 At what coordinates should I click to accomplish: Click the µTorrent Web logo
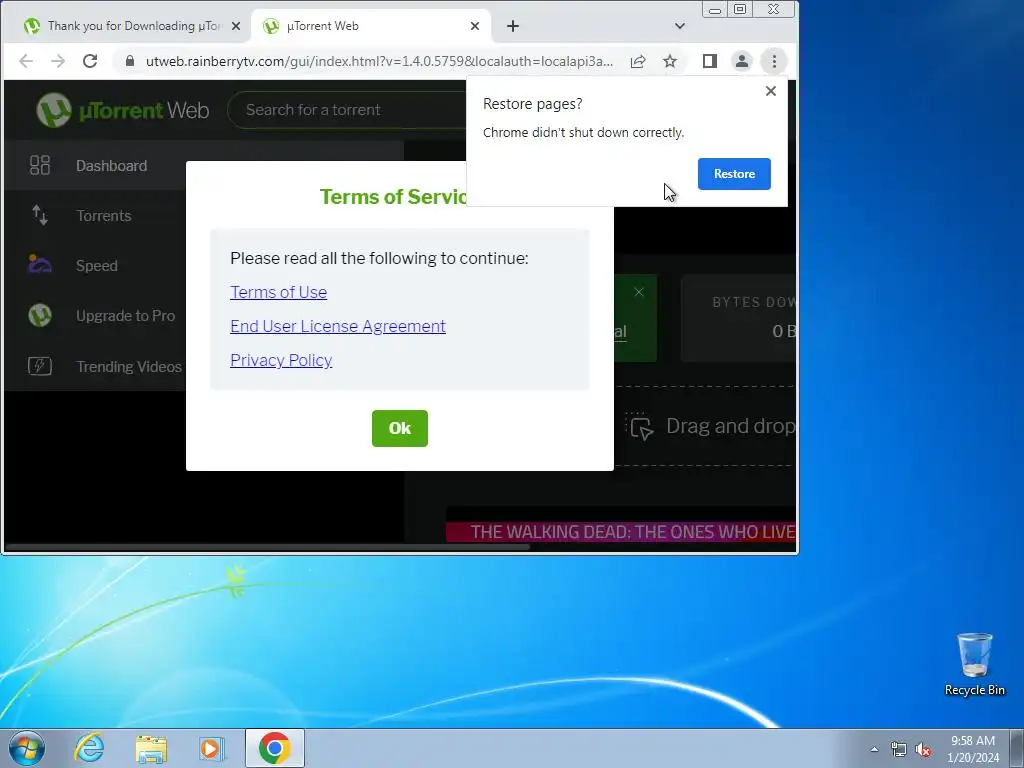coord(123,110)
